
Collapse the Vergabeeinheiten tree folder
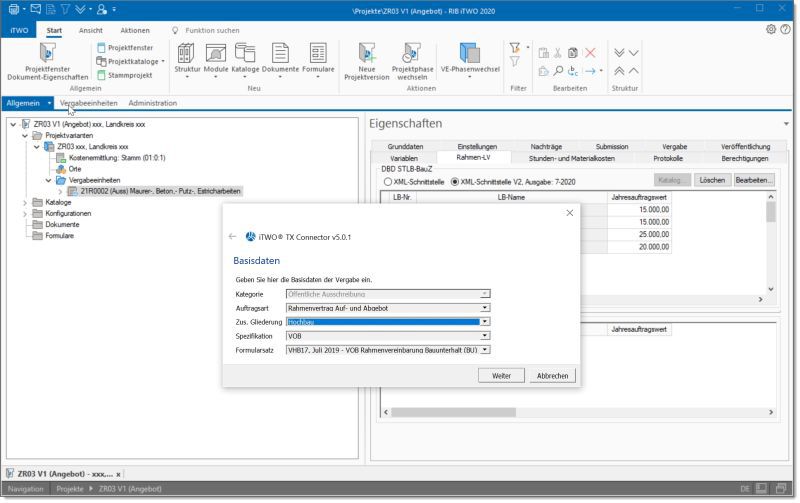pos(48,180)
